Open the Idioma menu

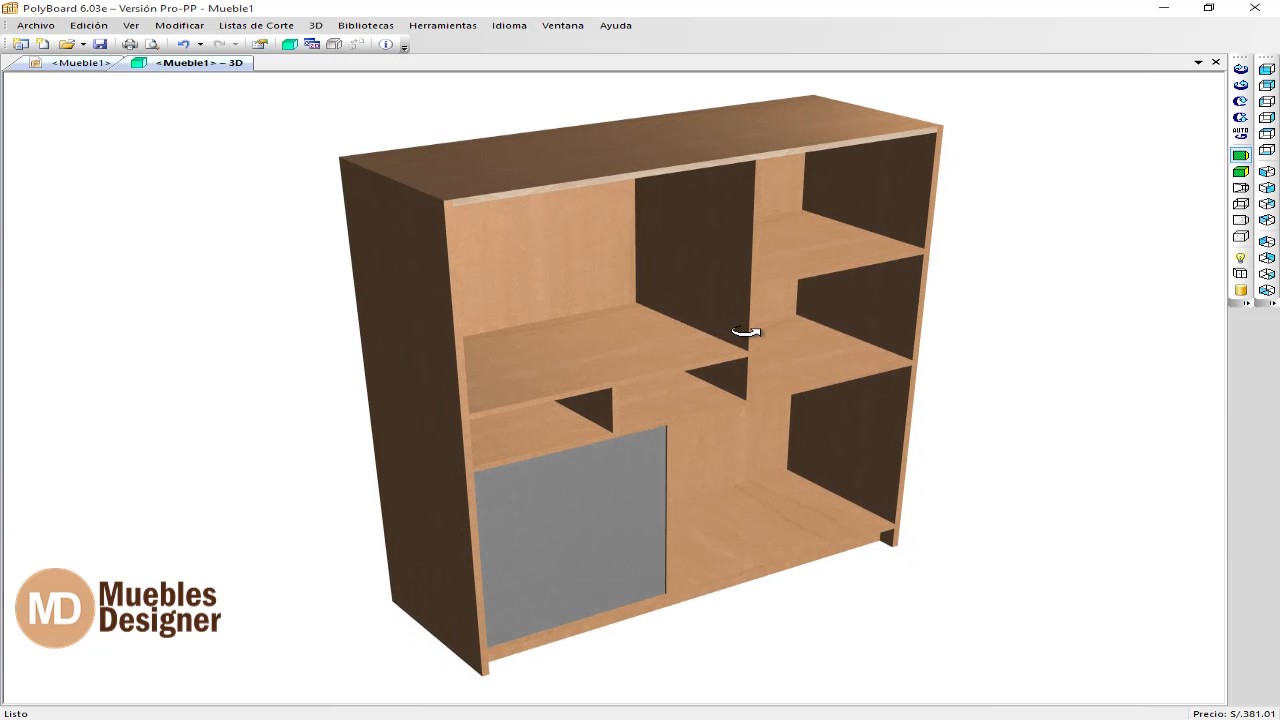click(509, 25)
